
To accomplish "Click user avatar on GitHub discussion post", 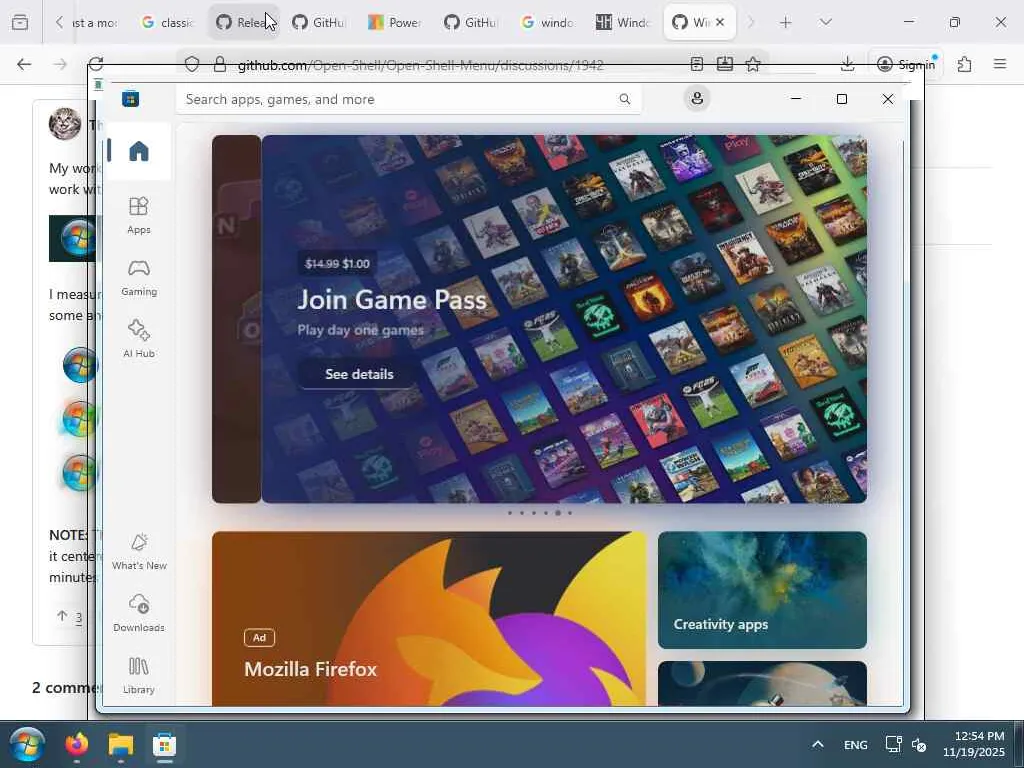I will 65,123.
